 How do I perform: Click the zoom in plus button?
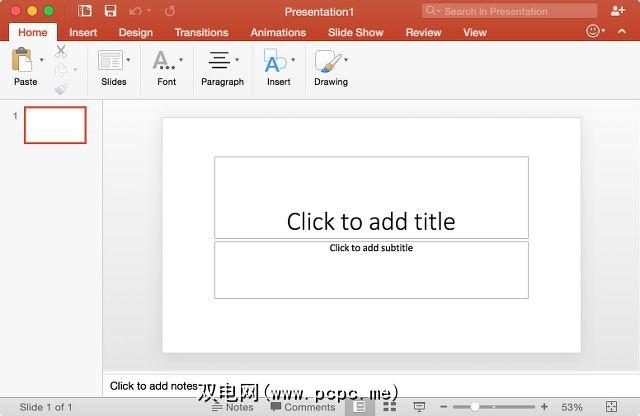(x=544, y=407)
